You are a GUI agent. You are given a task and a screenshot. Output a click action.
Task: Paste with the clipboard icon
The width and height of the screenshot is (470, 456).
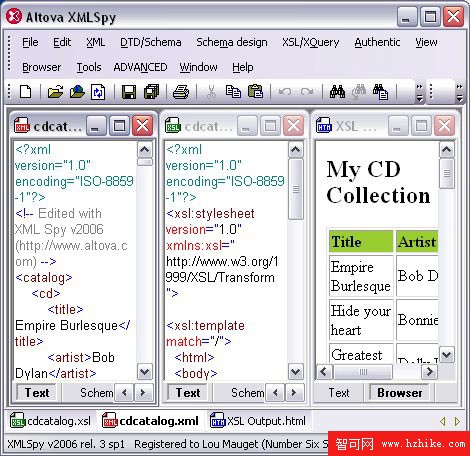click(x=255, y=92)
